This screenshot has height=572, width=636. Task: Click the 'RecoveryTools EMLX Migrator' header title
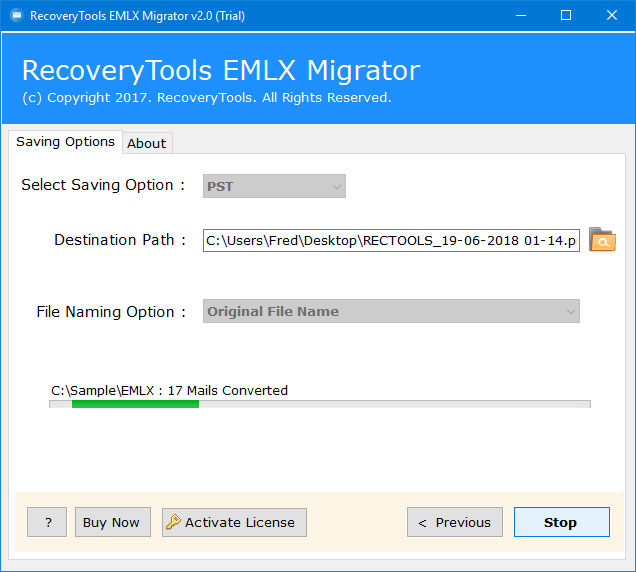point(221,71)
